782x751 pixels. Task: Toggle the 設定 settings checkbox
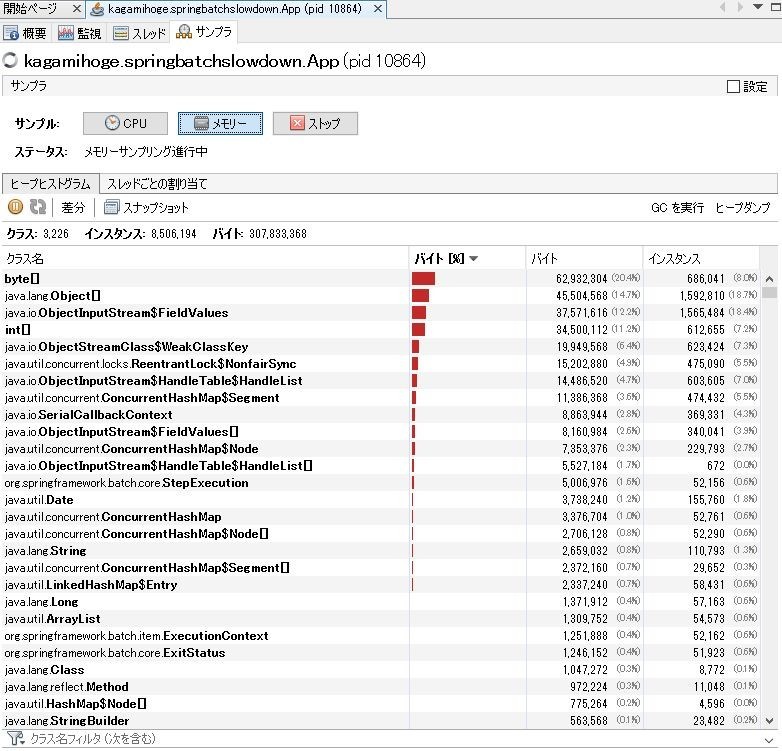733,87
